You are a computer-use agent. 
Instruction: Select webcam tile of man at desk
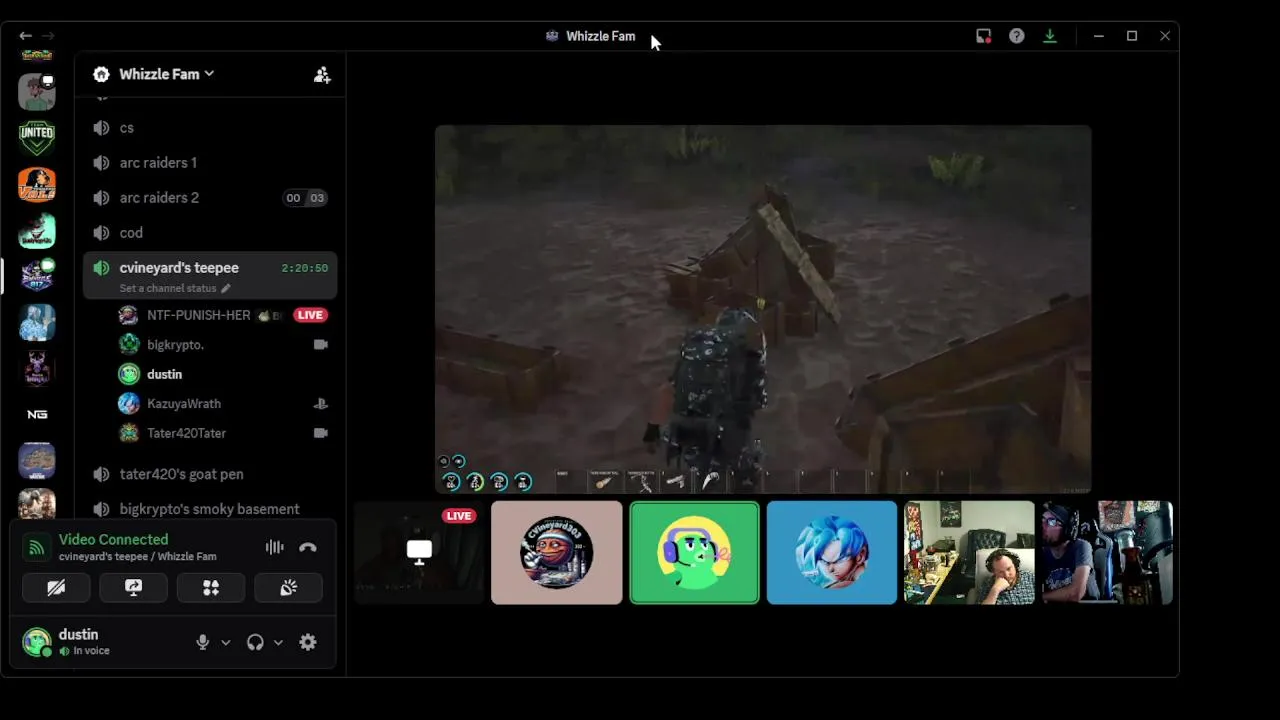(x=970, y=553)
